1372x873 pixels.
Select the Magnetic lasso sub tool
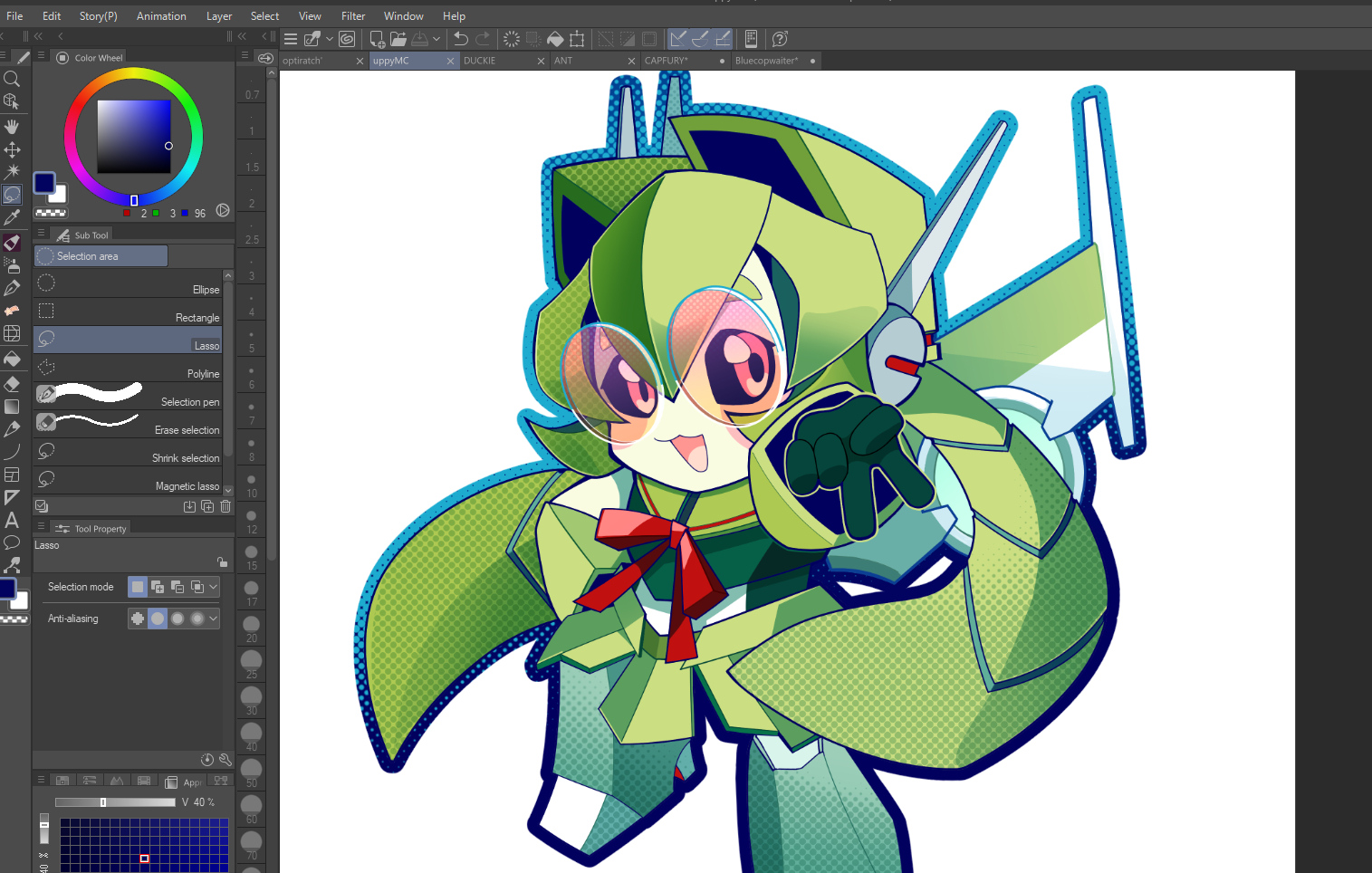coord(128,480)
